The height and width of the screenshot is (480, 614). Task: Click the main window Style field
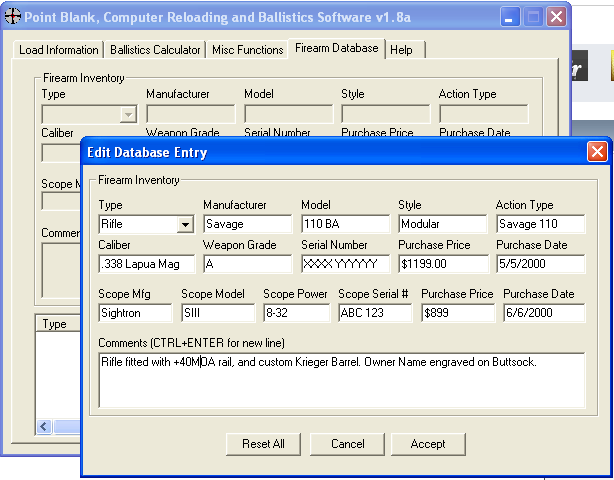click(386, 114)
